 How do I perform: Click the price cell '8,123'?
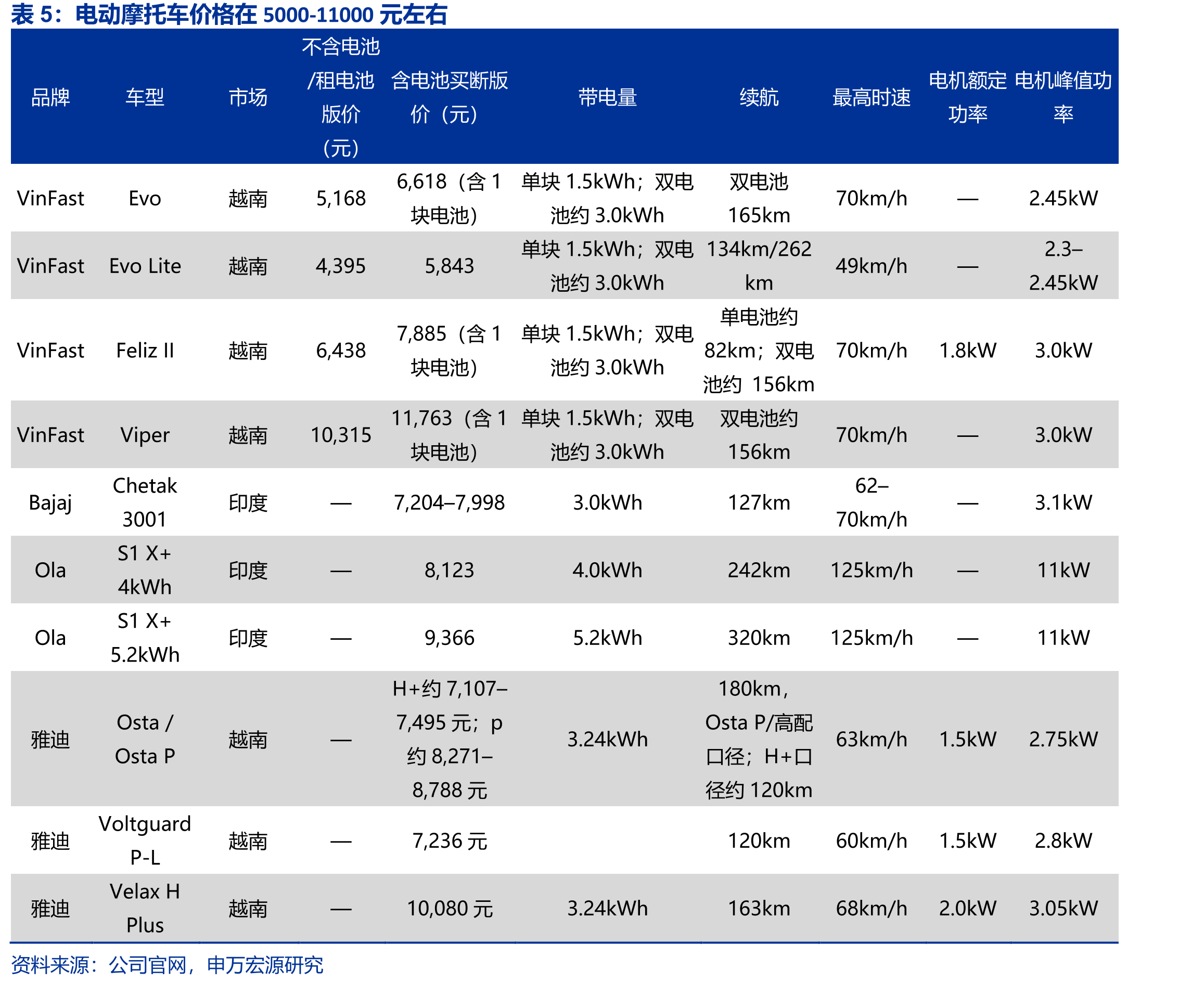point(449,570)
